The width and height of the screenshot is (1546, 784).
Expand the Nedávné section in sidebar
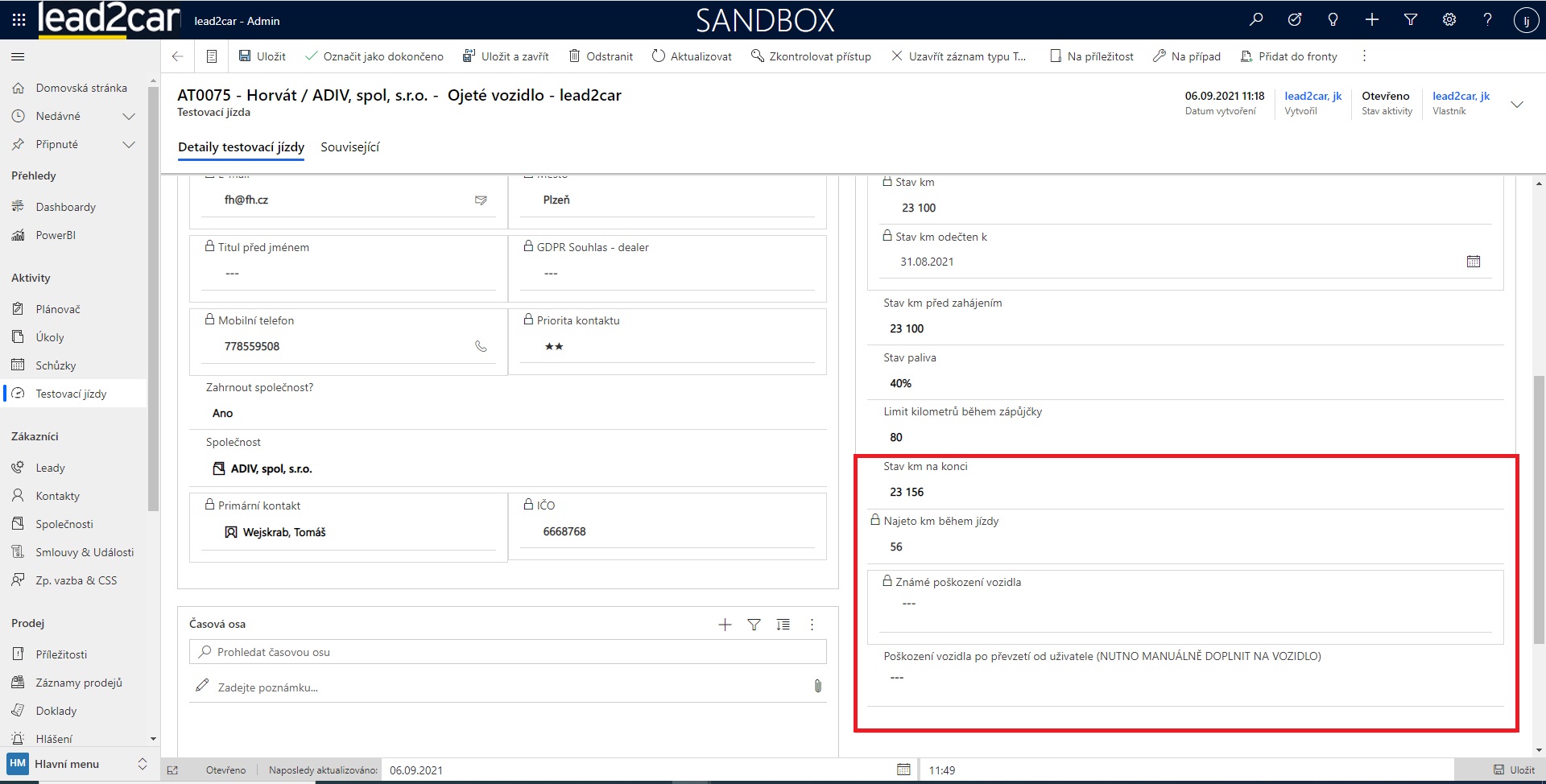tap(128, 117)
